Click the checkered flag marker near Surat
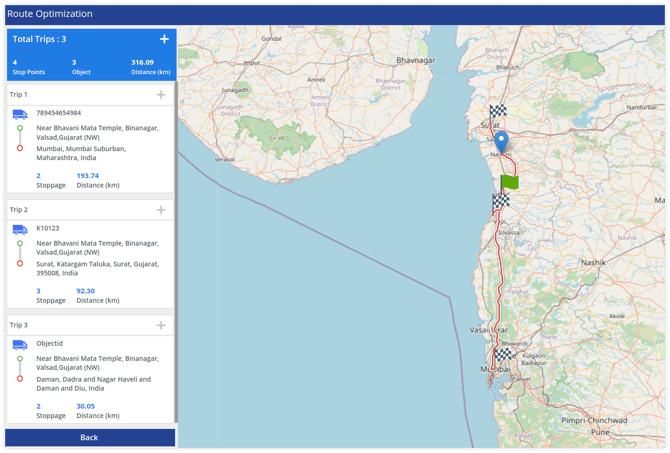This screenshot has height=453, width=670. coord(498,112)
